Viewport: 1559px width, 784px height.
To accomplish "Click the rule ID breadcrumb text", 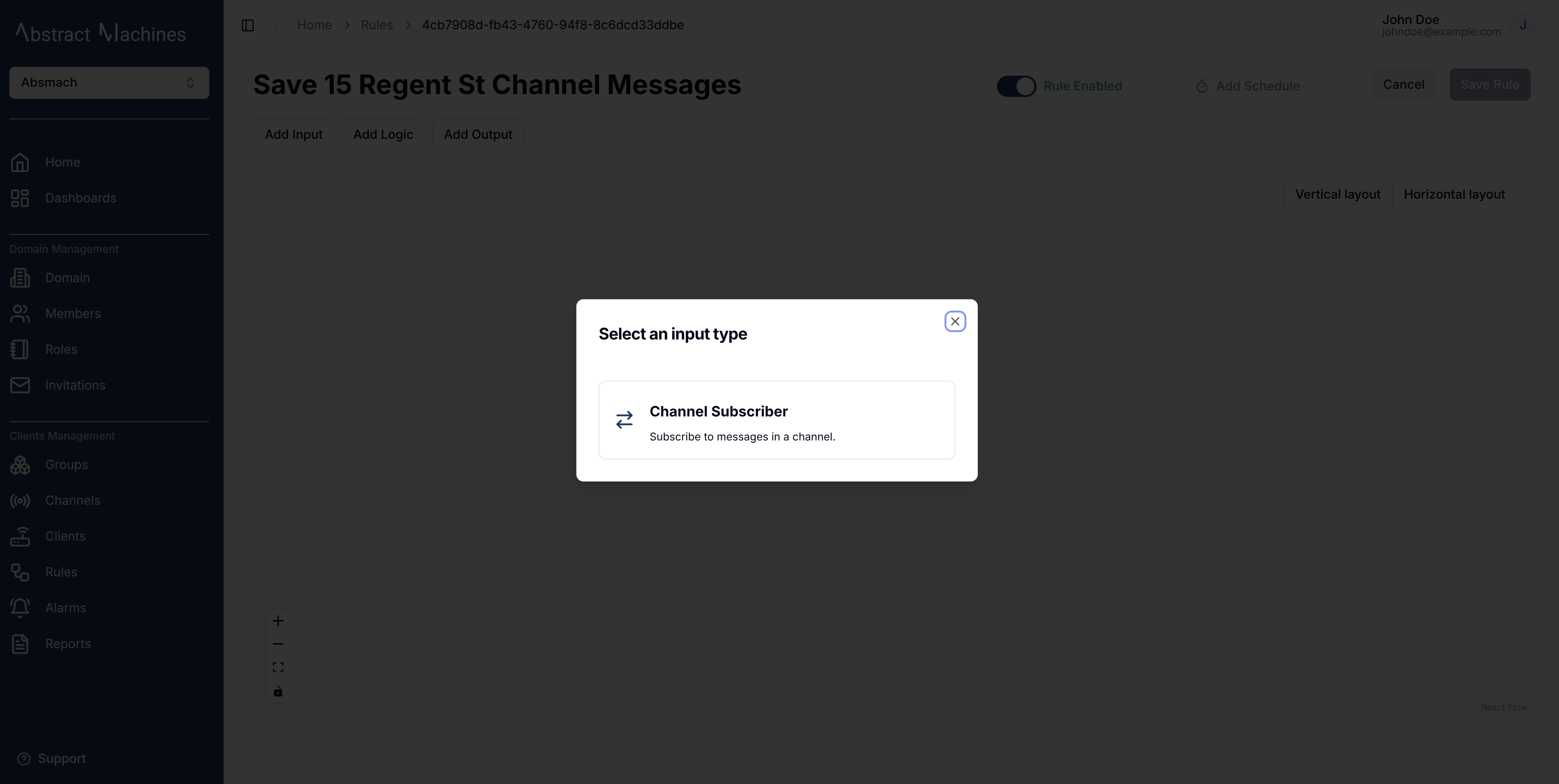I will coord(553,25).
